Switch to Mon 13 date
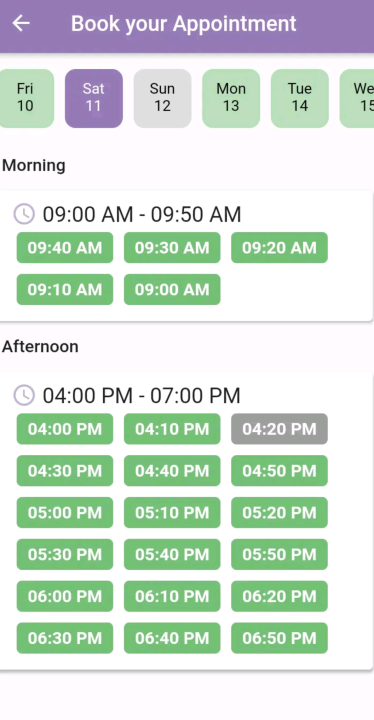 [231, 98]
